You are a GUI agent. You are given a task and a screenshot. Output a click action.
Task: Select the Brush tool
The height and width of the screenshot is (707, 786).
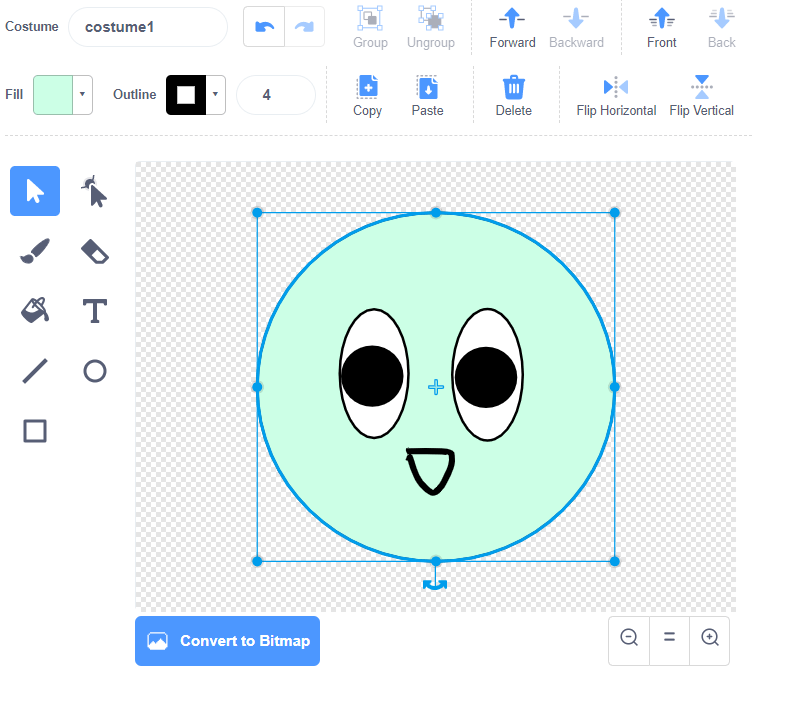35,252
